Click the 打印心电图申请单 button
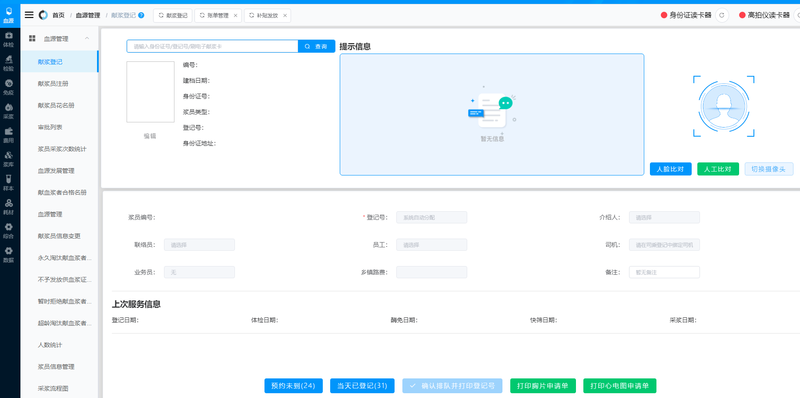This screenshot has height=398, width=800. (619, 386)
